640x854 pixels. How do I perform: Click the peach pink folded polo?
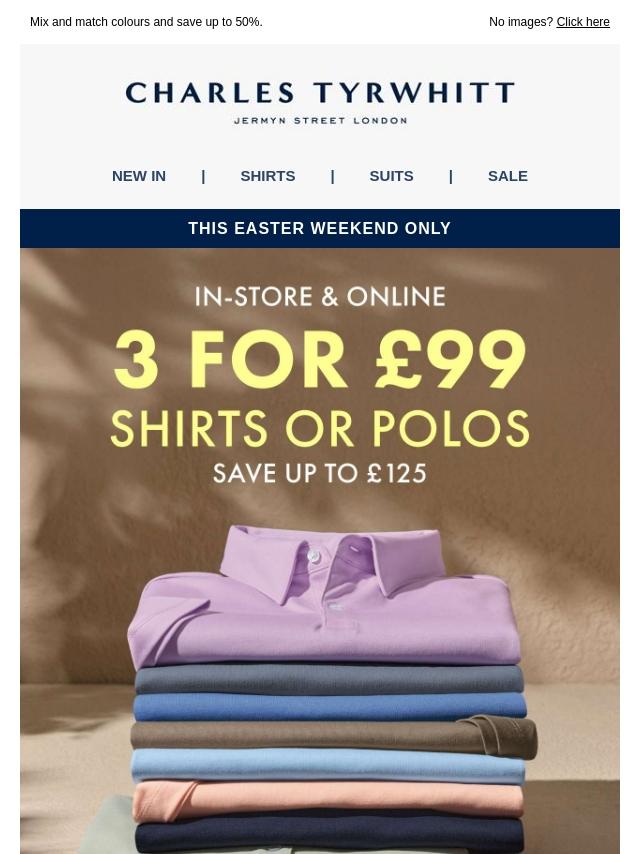[x=328, y=798]
